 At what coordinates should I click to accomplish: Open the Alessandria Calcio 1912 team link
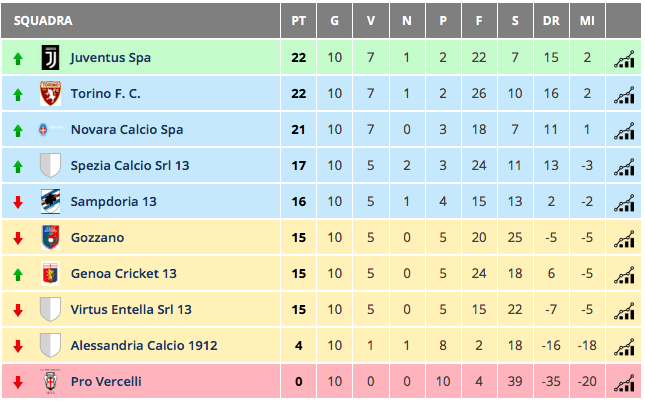(144, 346)
